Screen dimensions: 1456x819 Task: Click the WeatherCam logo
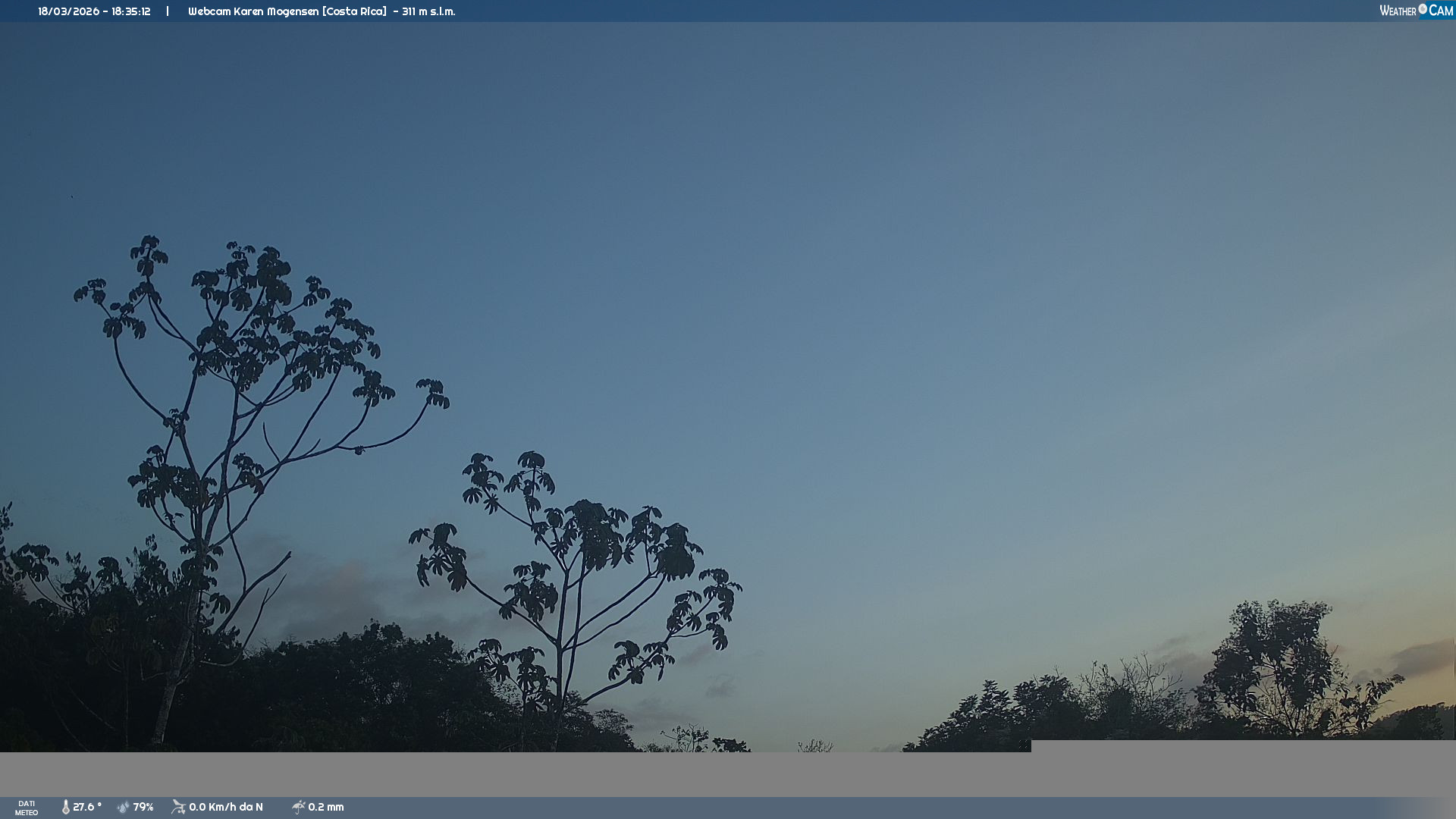tap(1416, 11)
